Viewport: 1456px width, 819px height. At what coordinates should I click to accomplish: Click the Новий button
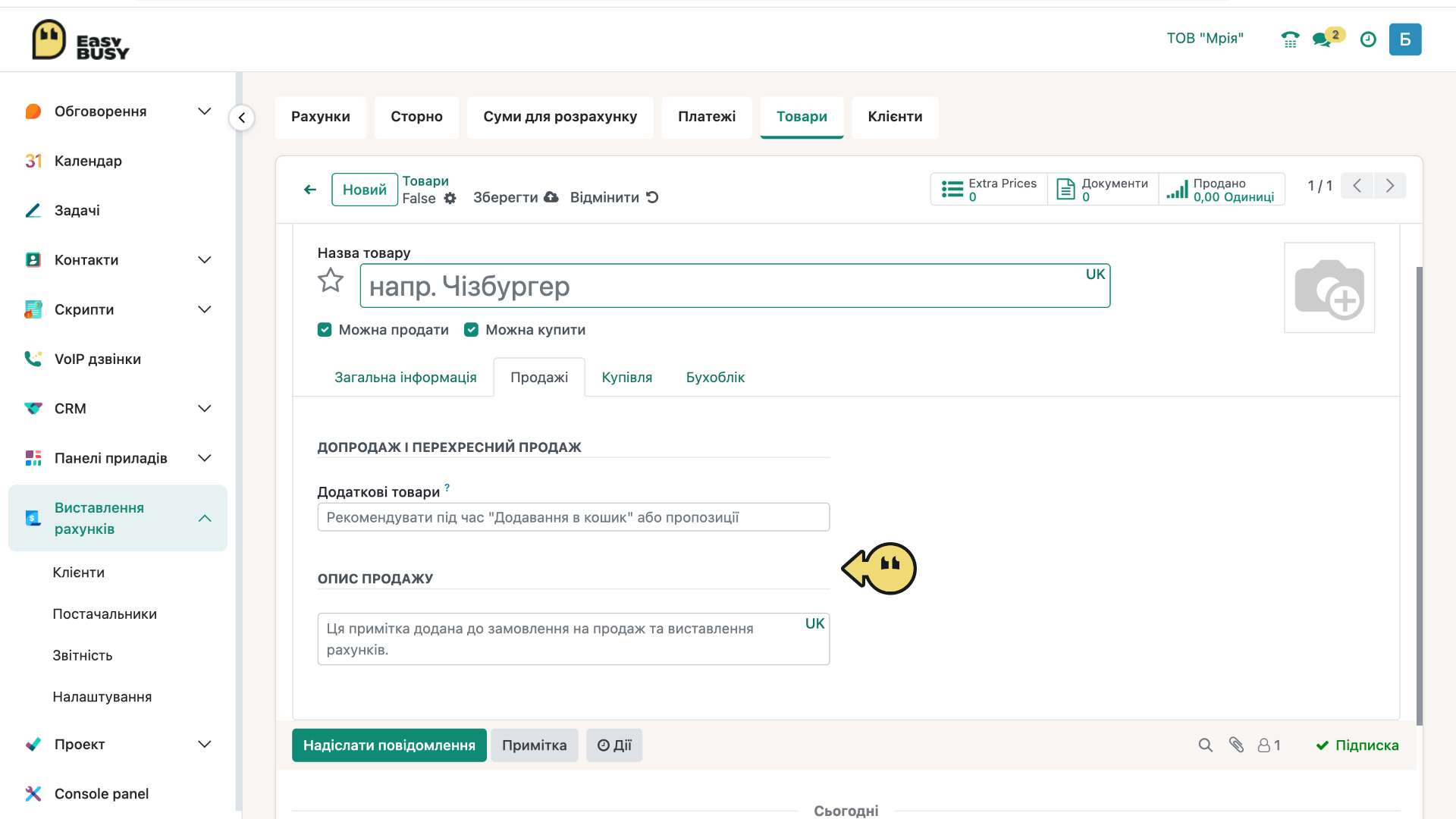[365, 190]
